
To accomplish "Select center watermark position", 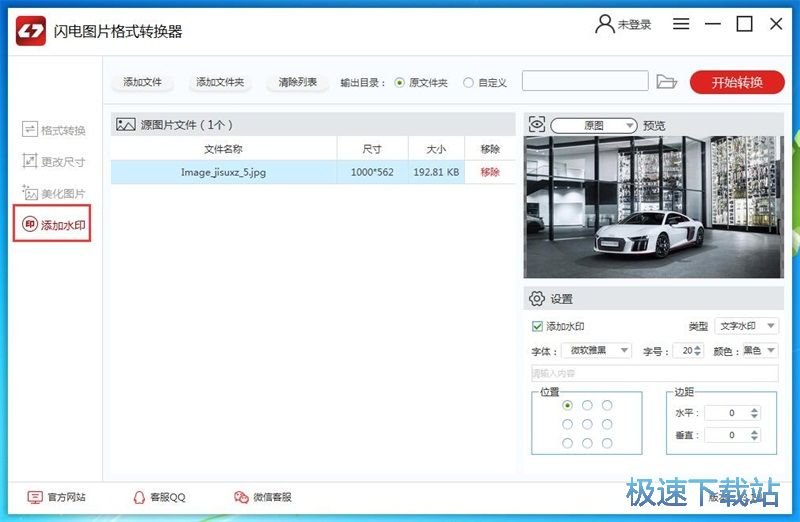I will click(x=587, y=424).
